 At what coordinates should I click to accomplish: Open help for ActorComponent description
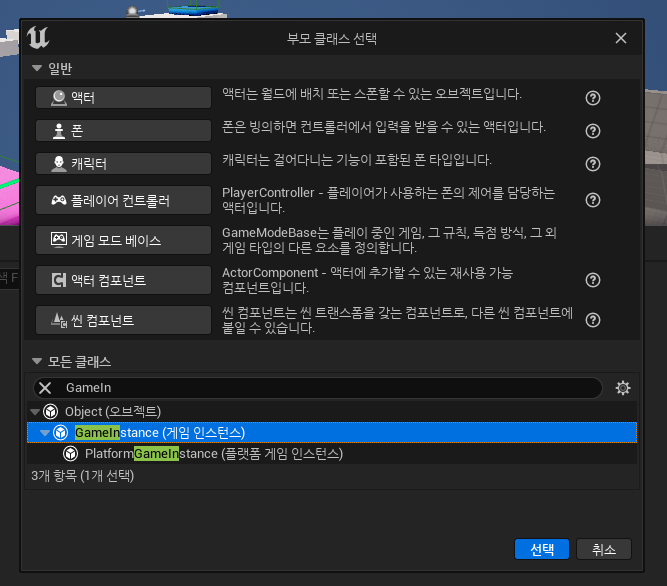(x=593, y=280)
